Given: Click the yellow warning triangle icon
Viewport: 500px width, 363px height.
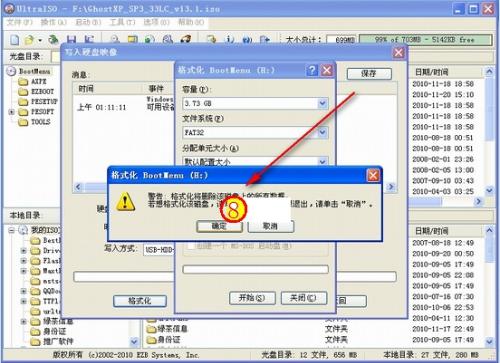Looking at the screenshot, I should pyautogui.click(x=125, y=202).
